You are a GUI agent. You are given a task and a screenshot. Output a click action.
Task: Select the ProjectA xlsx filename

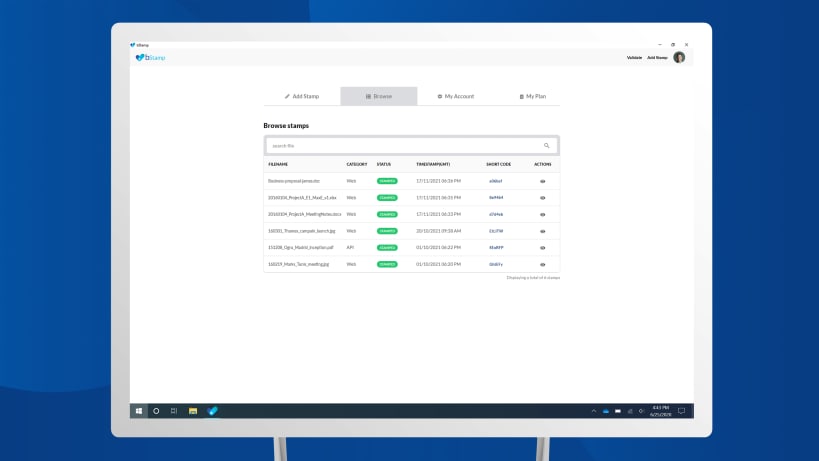click(x=302, y=198)
